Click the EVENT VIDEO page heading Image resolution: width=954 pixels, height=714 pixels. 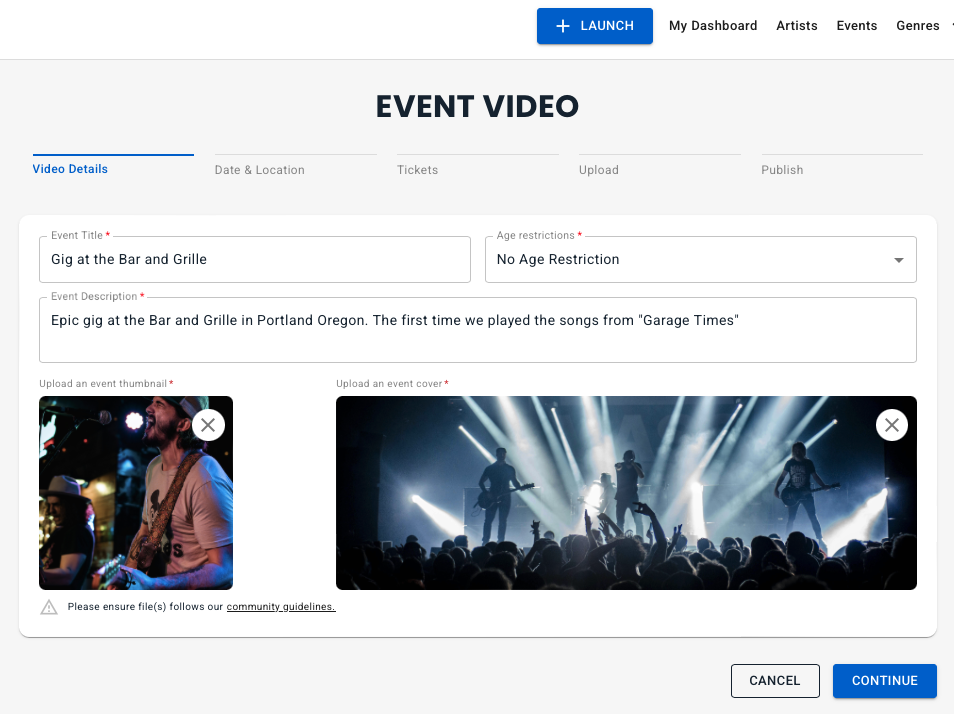[x=477, y=106]
